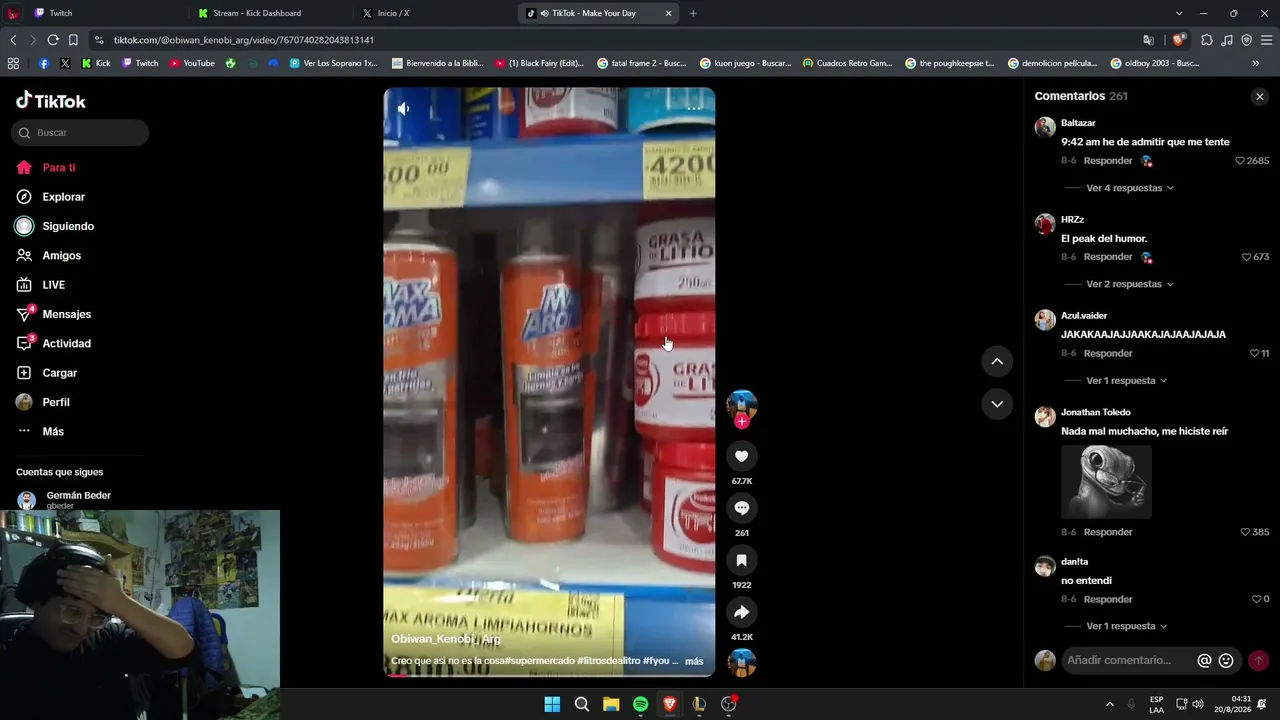Like Baltazar's comment
1280x720 pixels.
[1240, 161]
